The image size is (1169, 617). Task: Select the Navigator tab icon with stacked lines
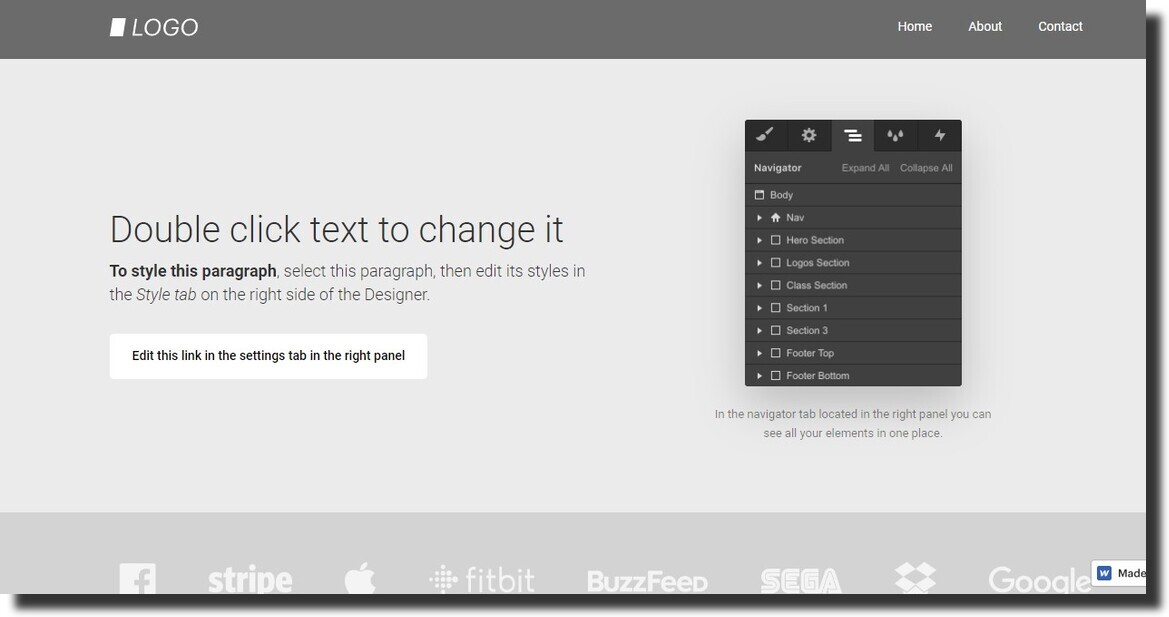[x=853, y=136]
